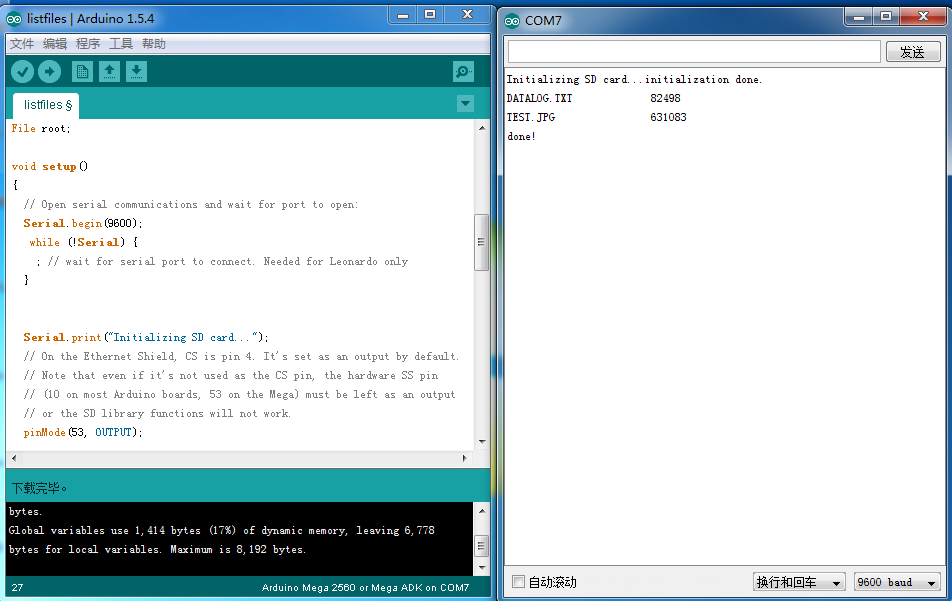Screen dimensions: 952x601
Task: Click console scrollbar down arrow
Action: pos(482,568)
